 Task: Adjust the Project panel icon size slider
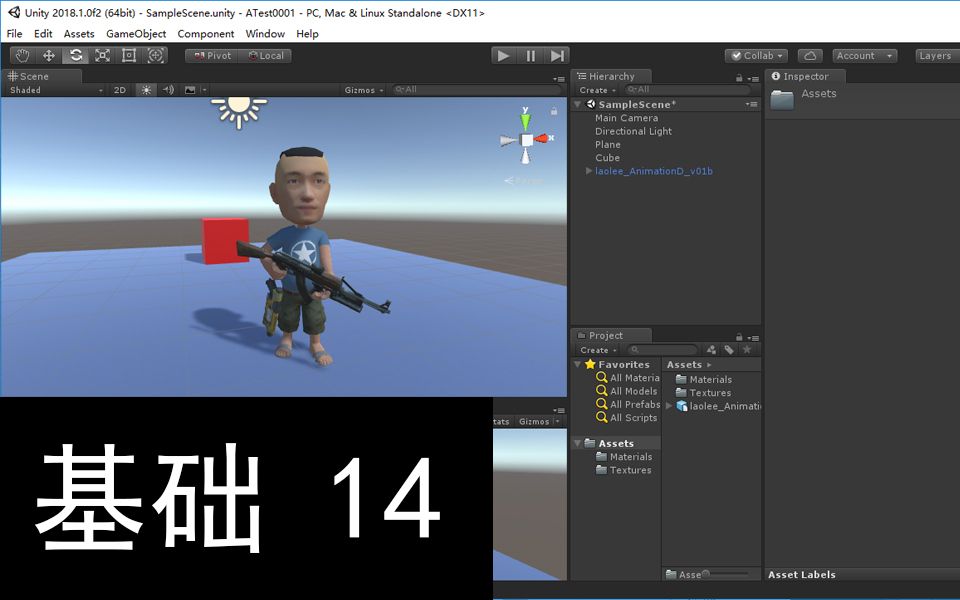pyautogui.click(x=708, y=574)
